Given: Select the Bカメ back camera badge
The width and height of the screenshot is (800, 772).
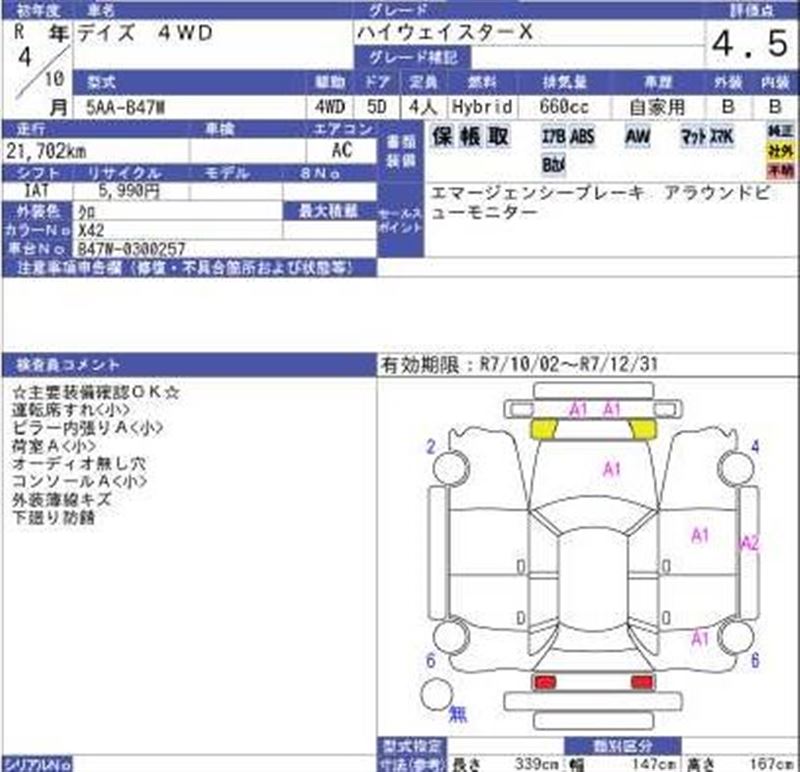Looking at the screenshot, I should click(553, 164).
